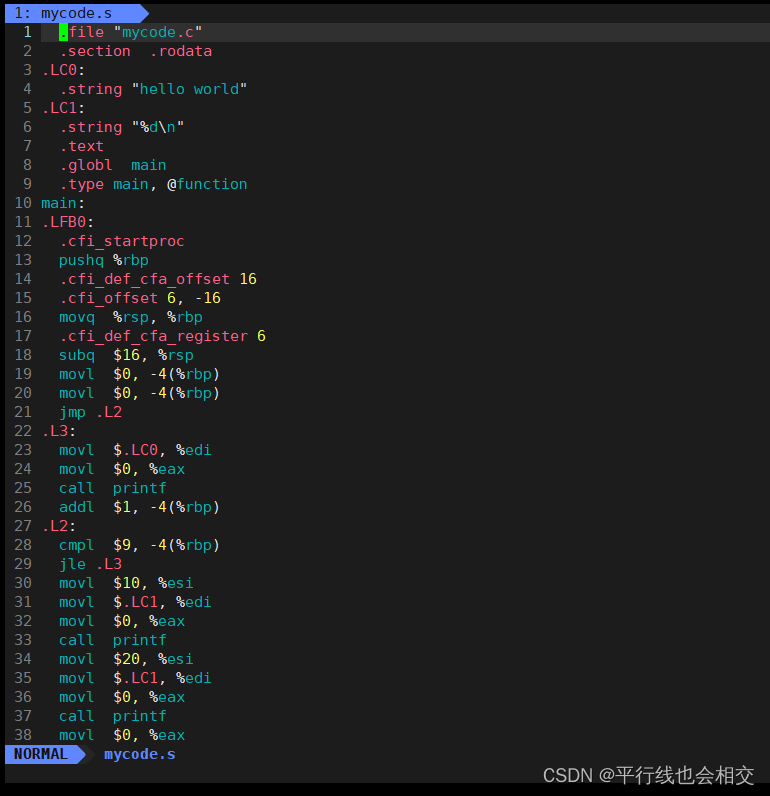Image resolution: width=770 pixels, height=796 pixels.
Task: Click 'addl $1, -4(%rbp)' instruction
Action: point(140,507)
